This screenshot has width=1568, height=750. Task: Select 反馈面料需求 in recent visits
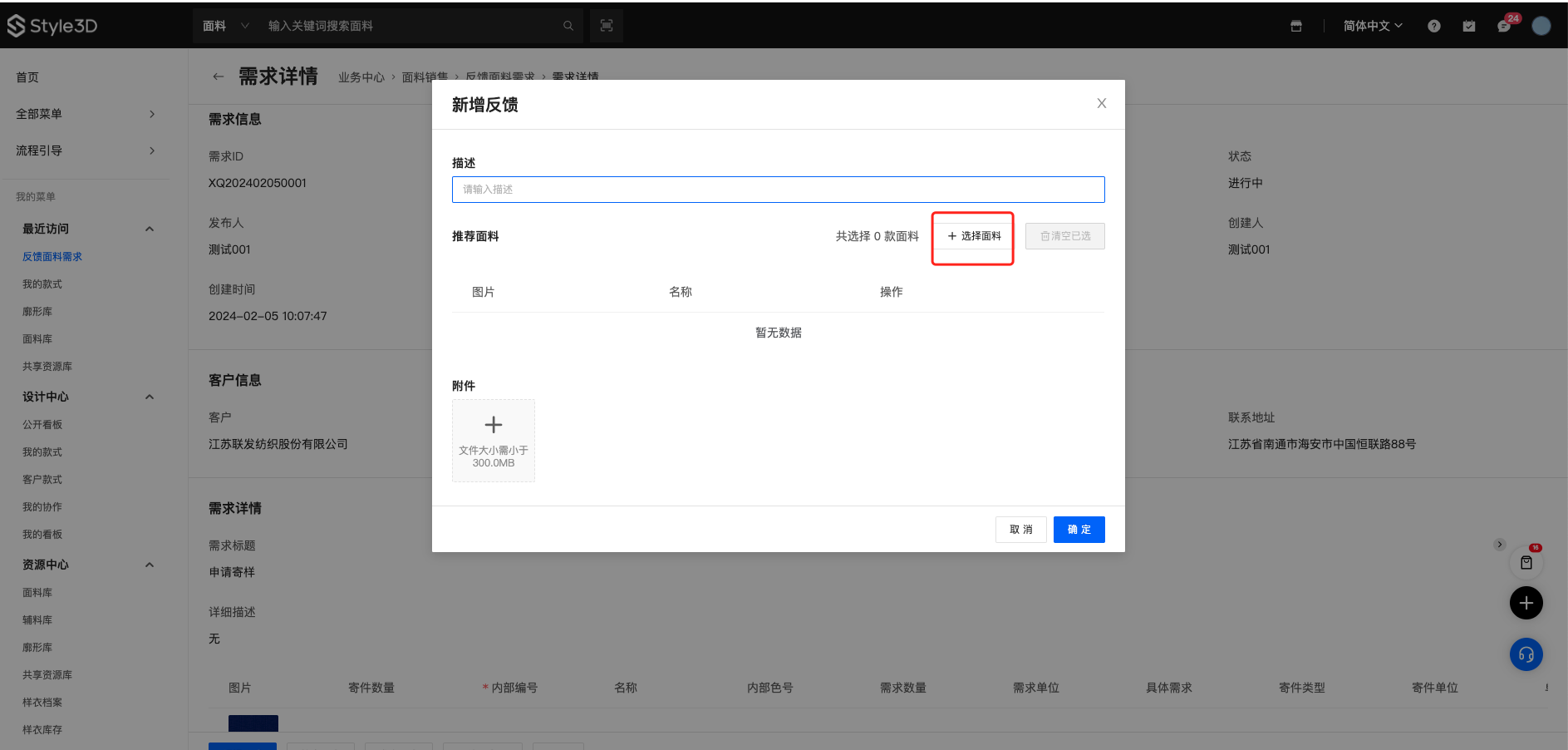tap(52, 257)
